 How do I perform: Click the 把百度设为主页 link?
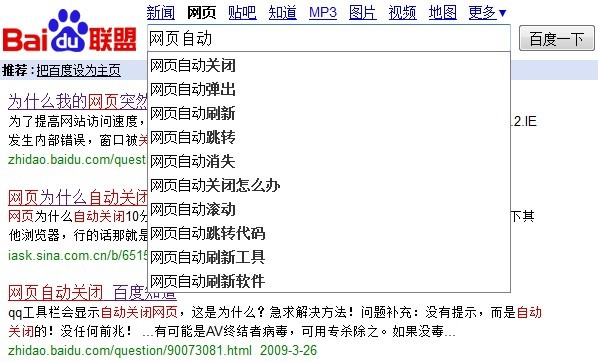[x=79, y=70]
